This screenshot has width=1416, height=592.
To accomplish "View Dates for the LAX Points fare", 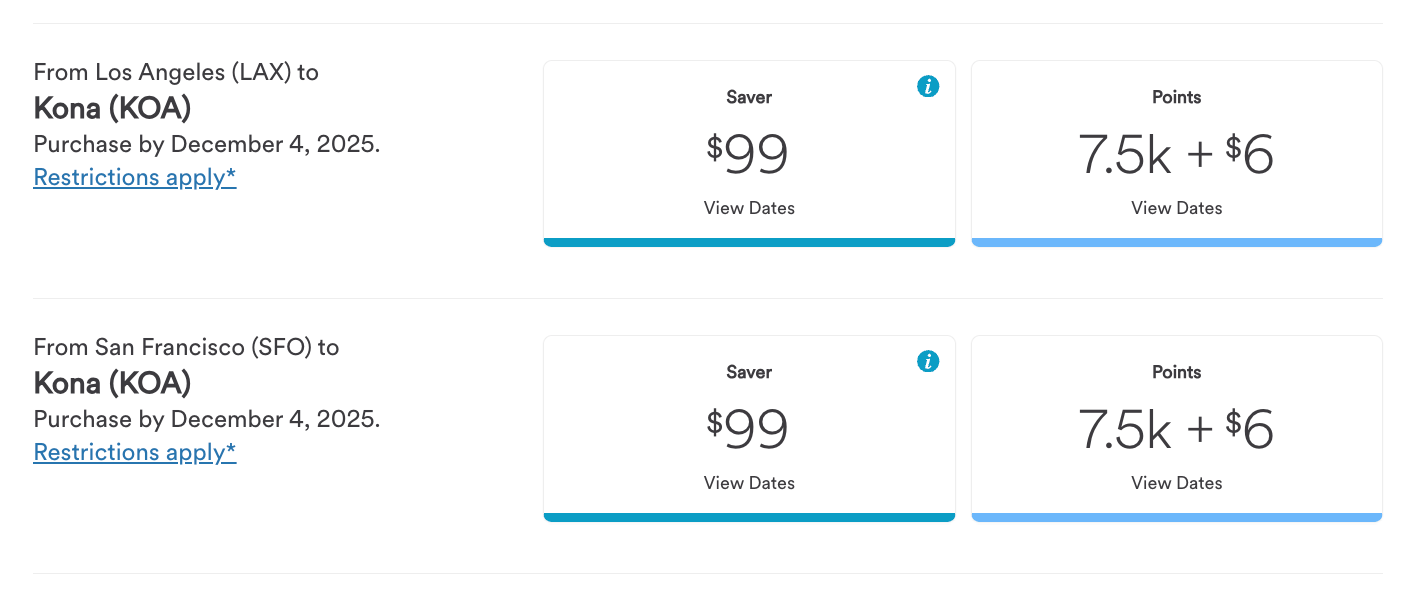I will 1176,207.
